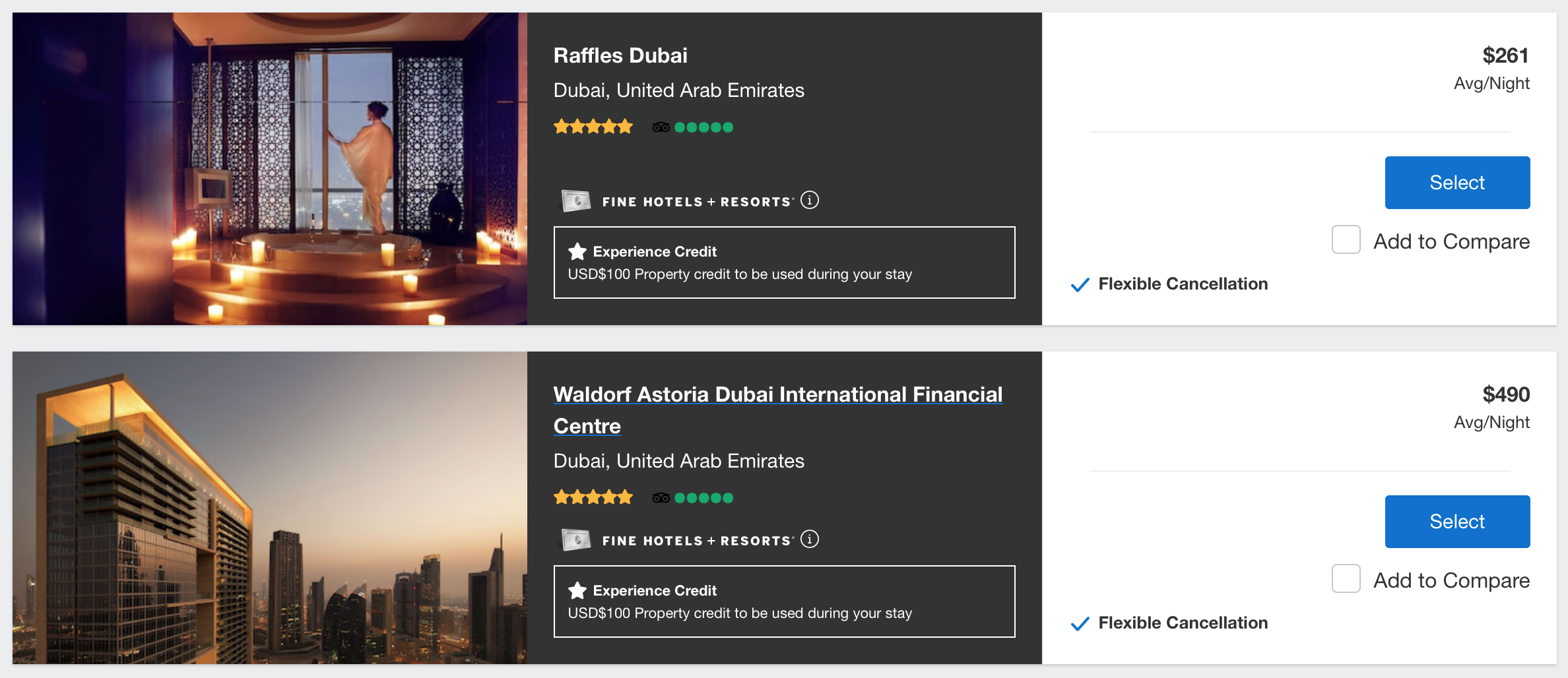
Task: Click the Flexible Cancellation checkmark for Raffles Dubai
Action: click(x=1080, y=285)
